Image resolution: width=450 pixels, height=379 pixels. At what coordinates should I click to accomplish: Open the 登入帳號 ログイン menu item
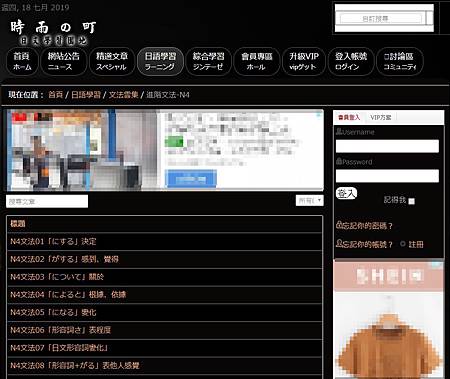351,61
